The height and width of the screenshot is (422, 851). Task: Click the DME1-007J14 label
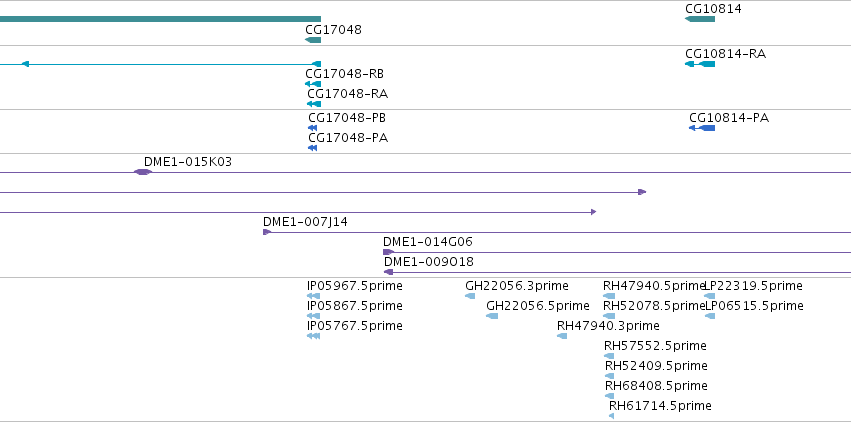(306, 222)
